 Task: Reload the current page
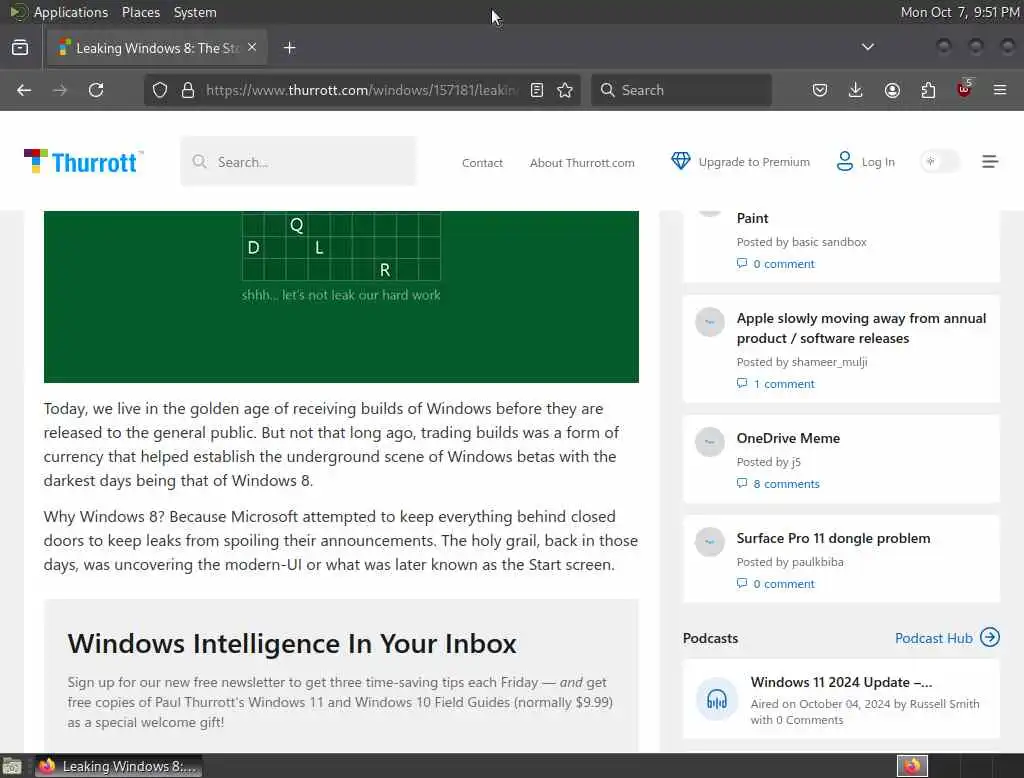tap(96, 90)
